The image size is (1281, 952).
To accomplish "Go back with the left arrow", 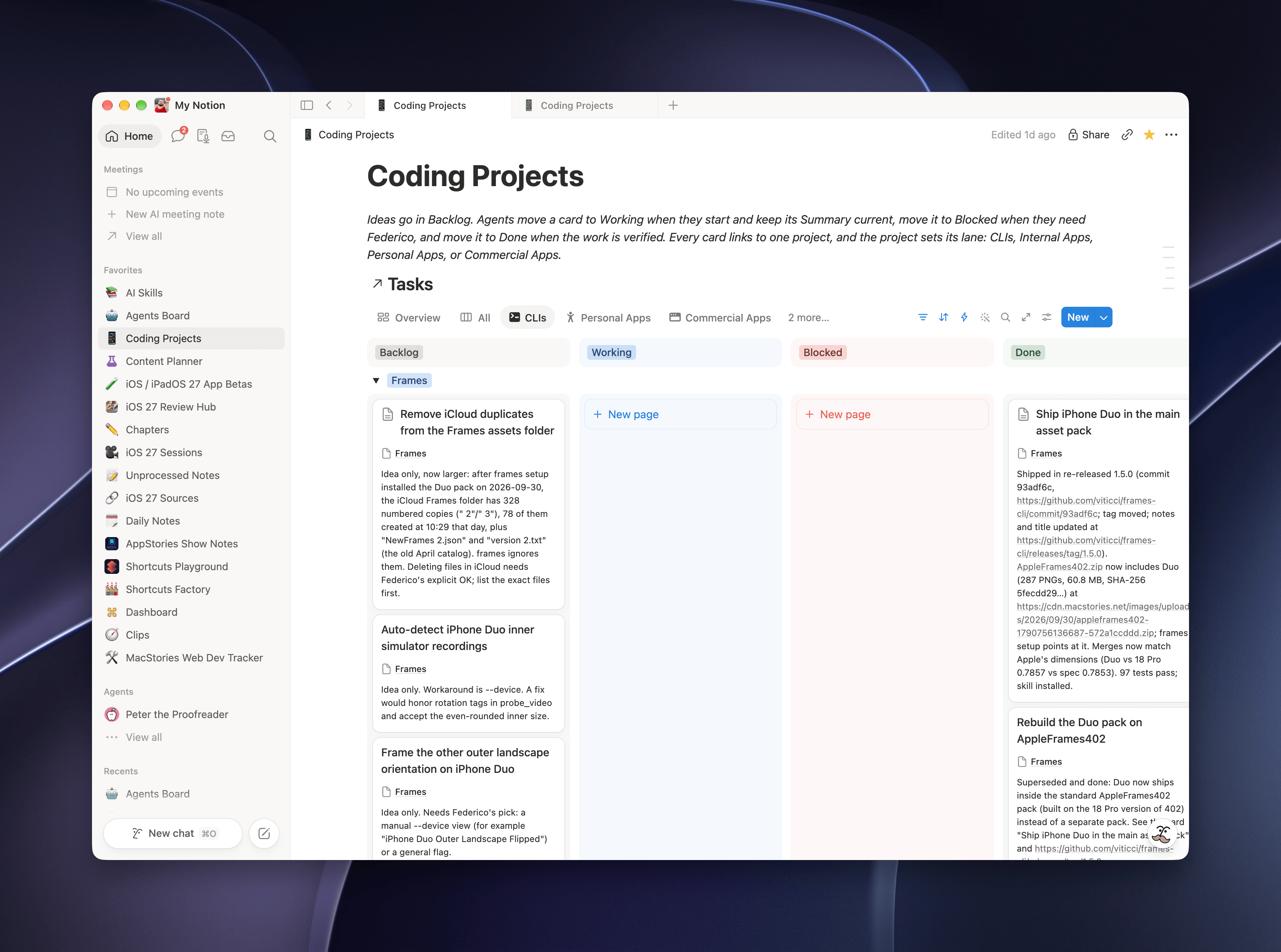I will click(x=329, y=105).
